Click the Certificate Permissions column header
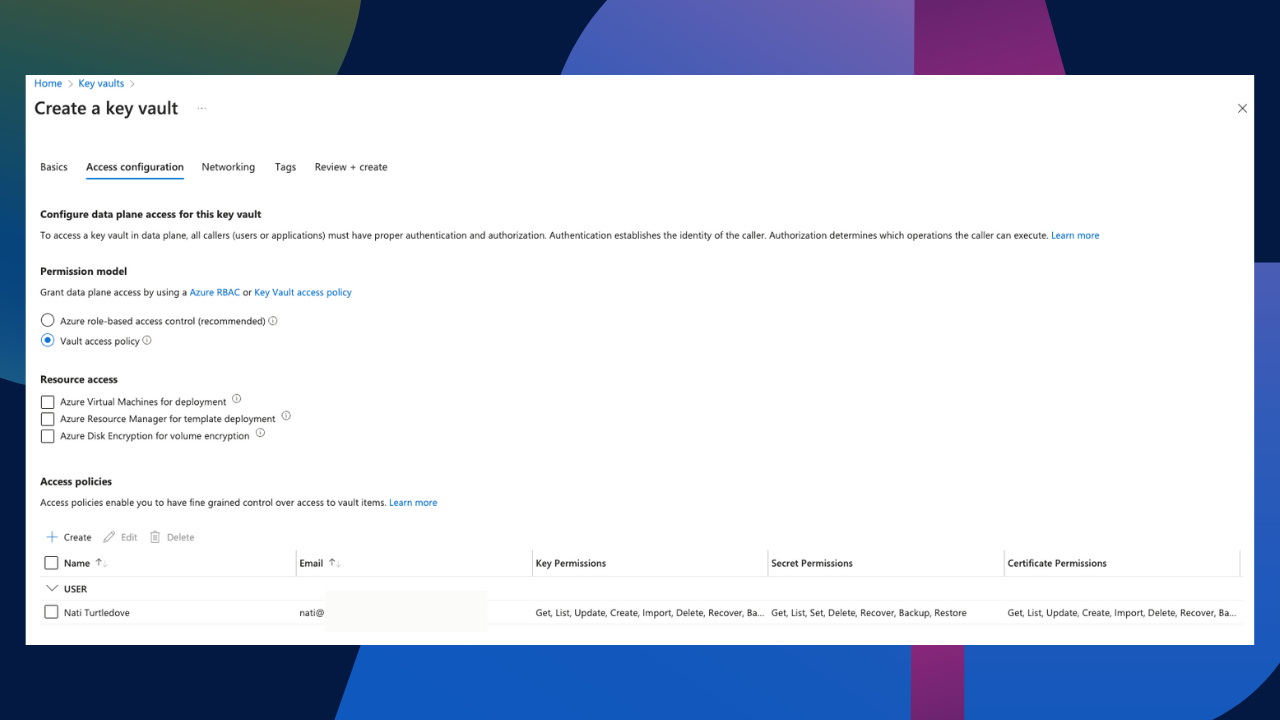 (1057, 563)
